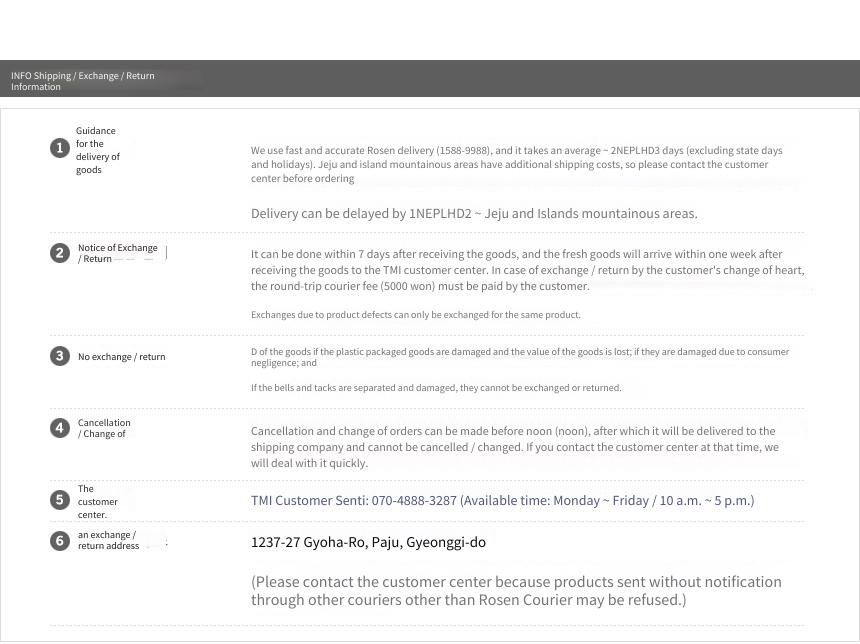Click the 'Delivery can be delayed' Jeju notice
This screenshot has width=860, height=644.
[x=474, y=214]
